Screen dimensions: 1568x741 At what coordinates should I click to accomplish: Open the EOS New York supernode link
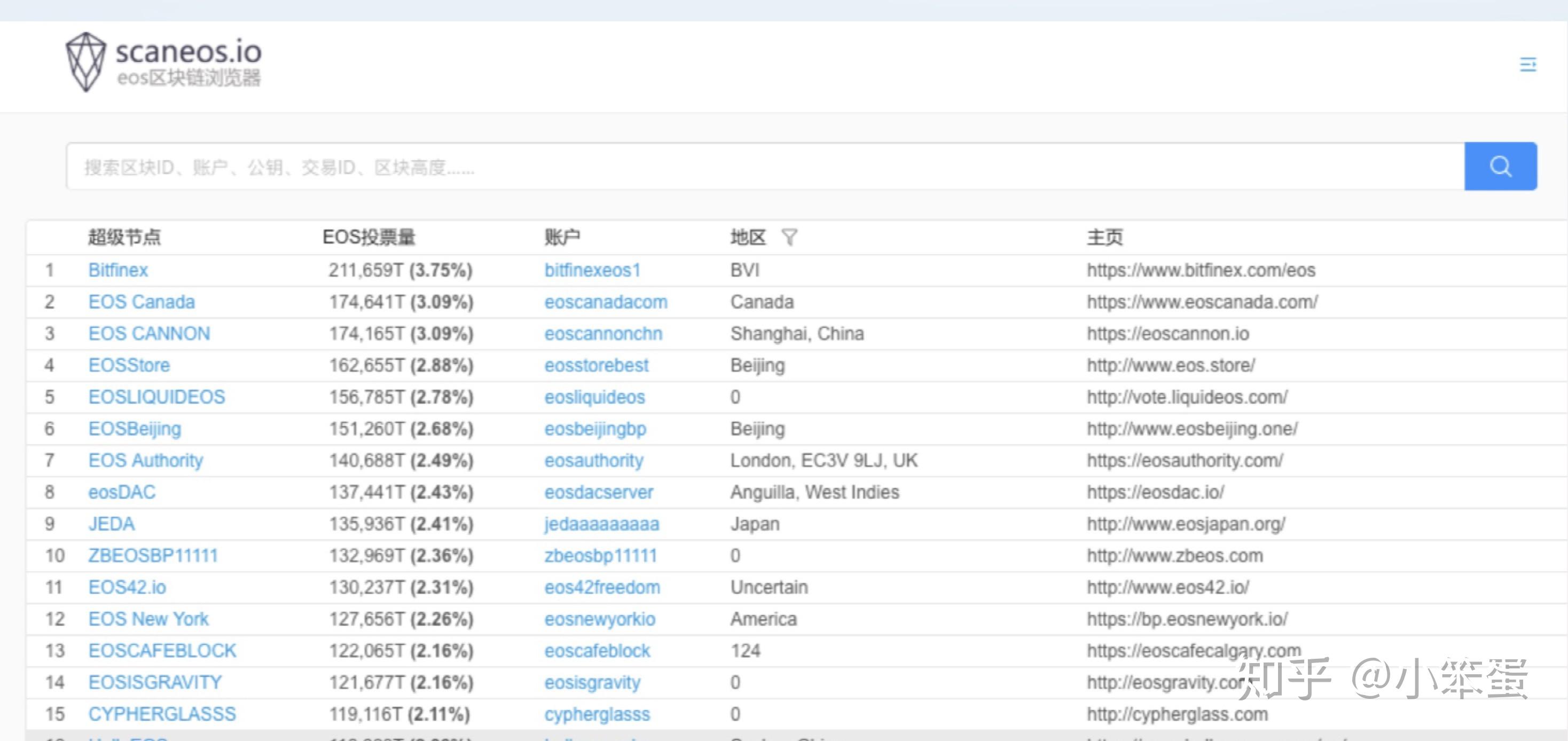(148, 619)
